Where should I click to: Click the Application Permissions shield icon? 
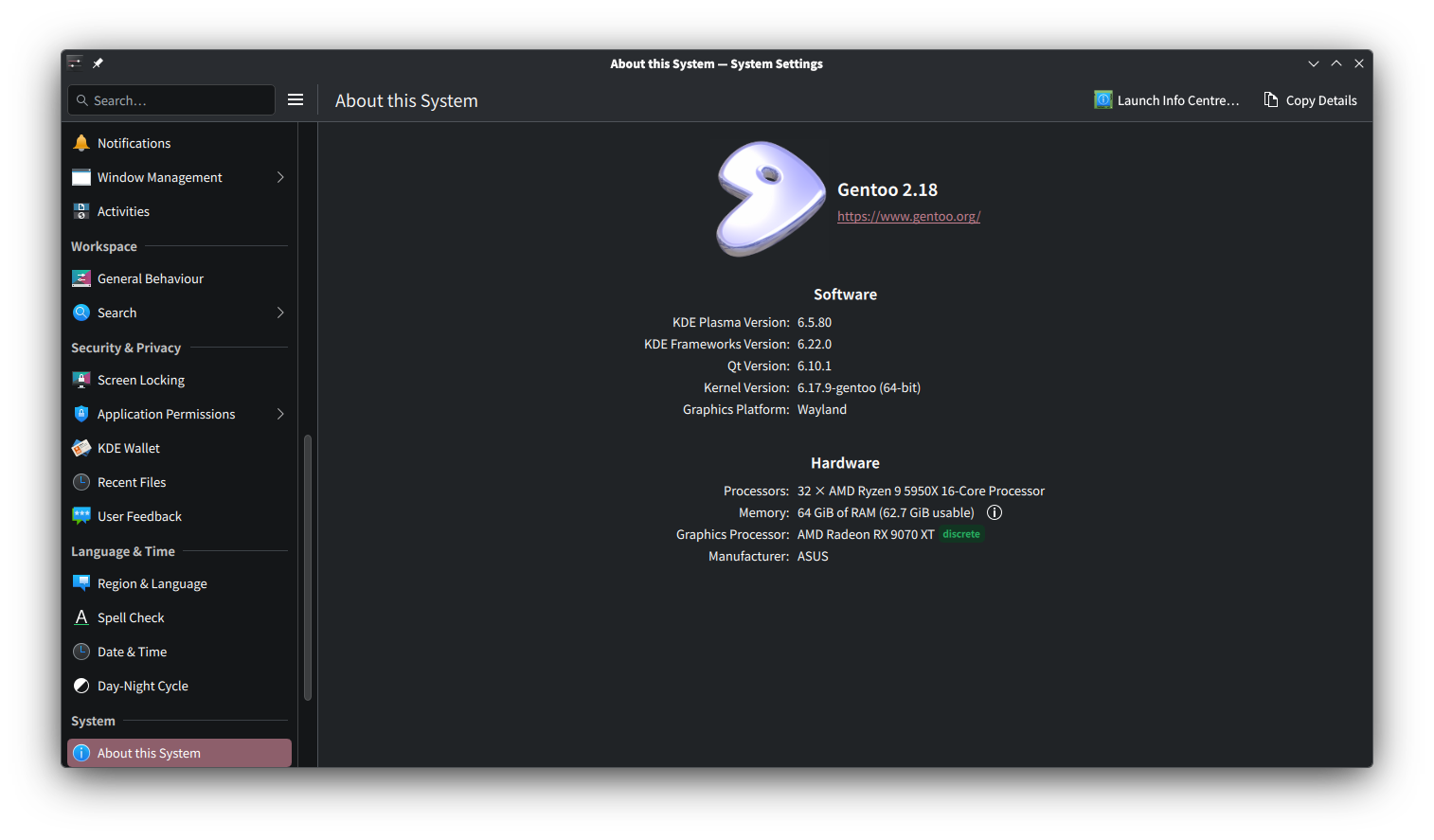click(81, 414)
